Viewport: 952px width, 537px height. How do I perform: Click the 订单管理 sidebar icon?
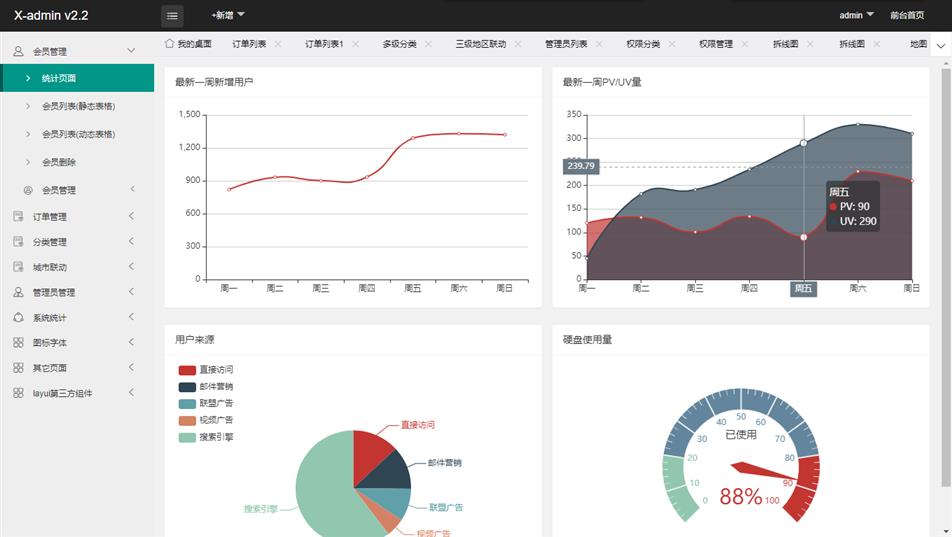click(18, 216)
